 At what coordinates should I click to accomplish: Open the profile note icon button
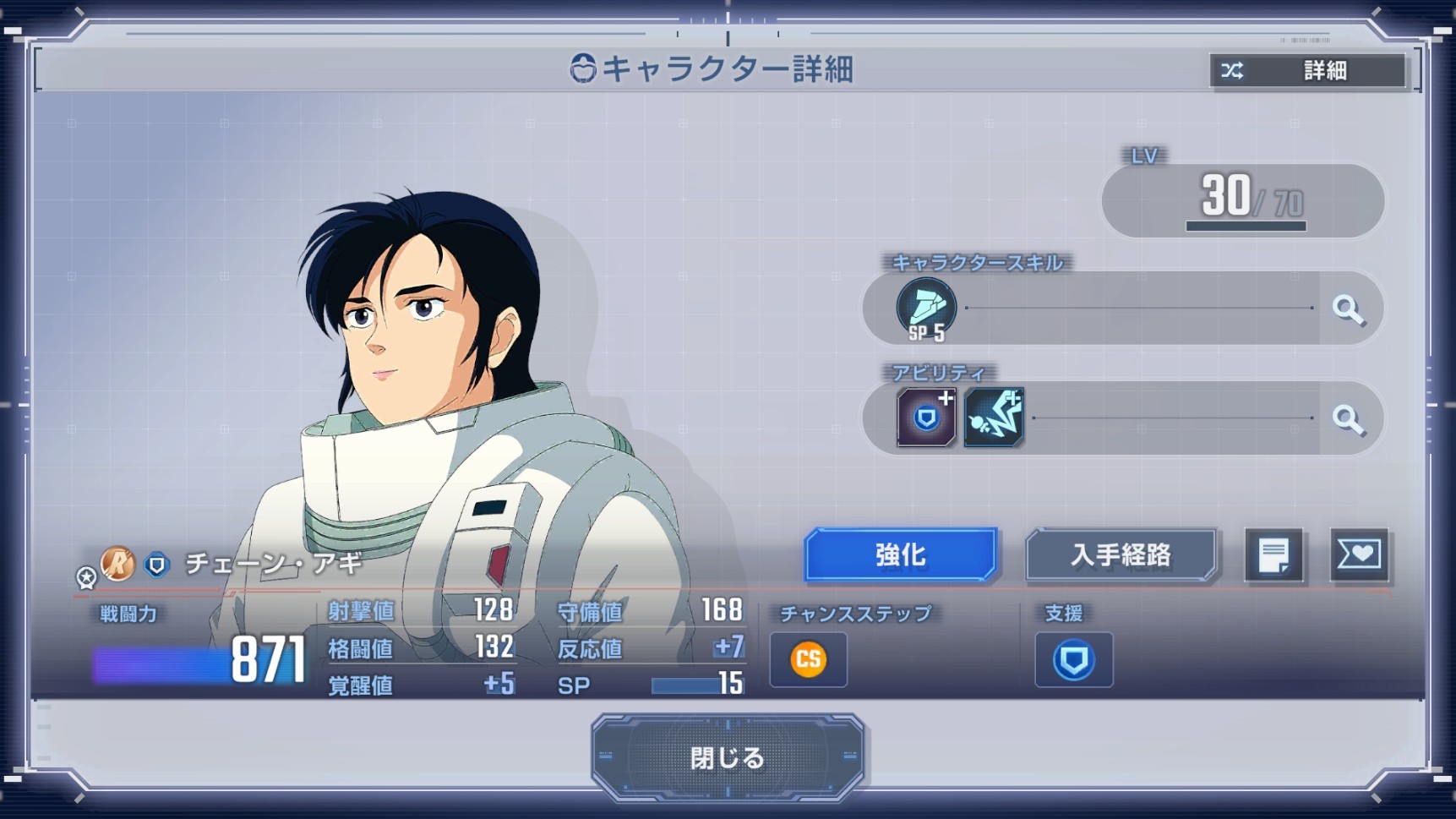click(x=1273, y=555)
